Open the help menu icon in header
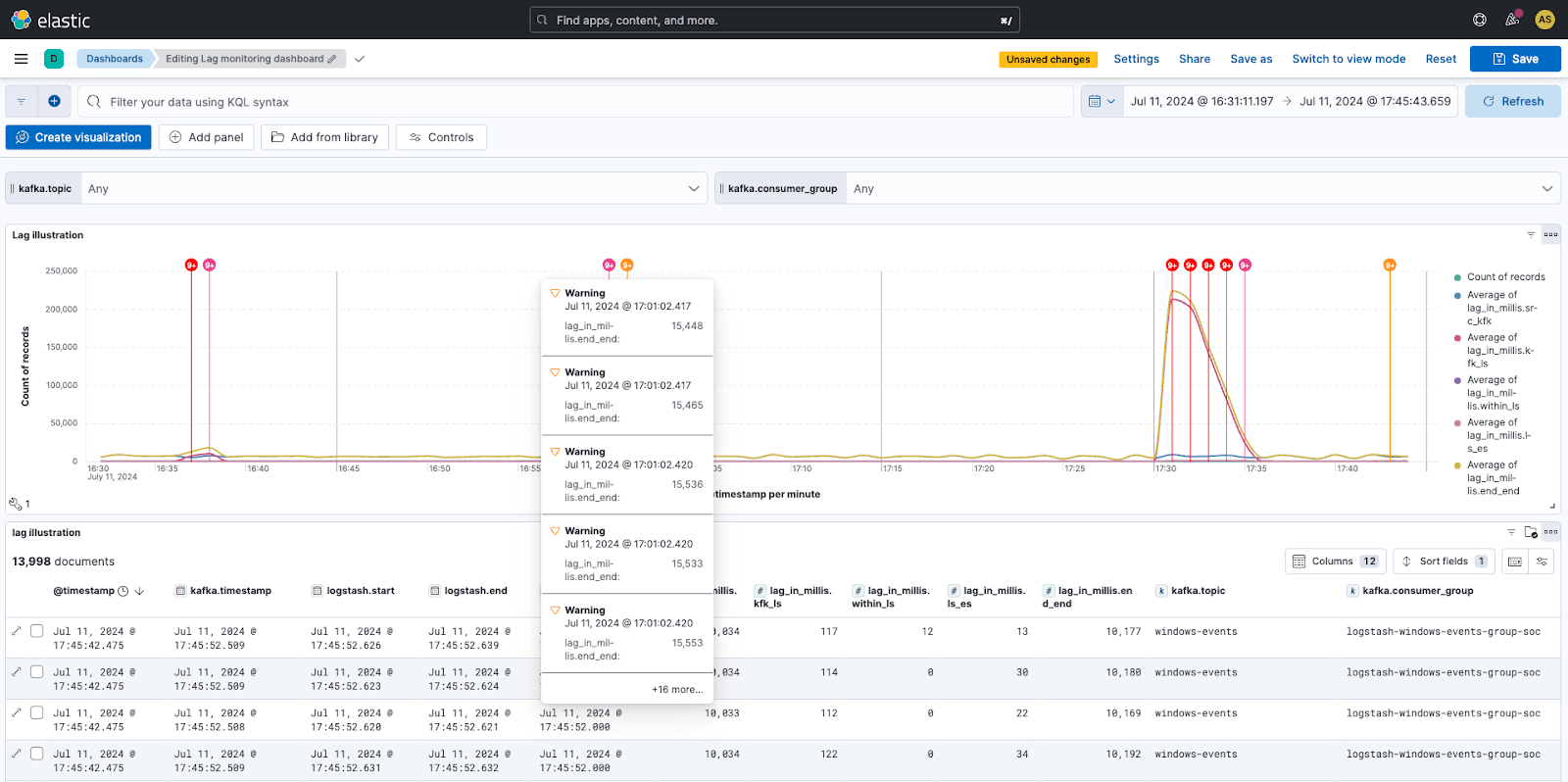1568x782 pixels. coord(1480,20)
